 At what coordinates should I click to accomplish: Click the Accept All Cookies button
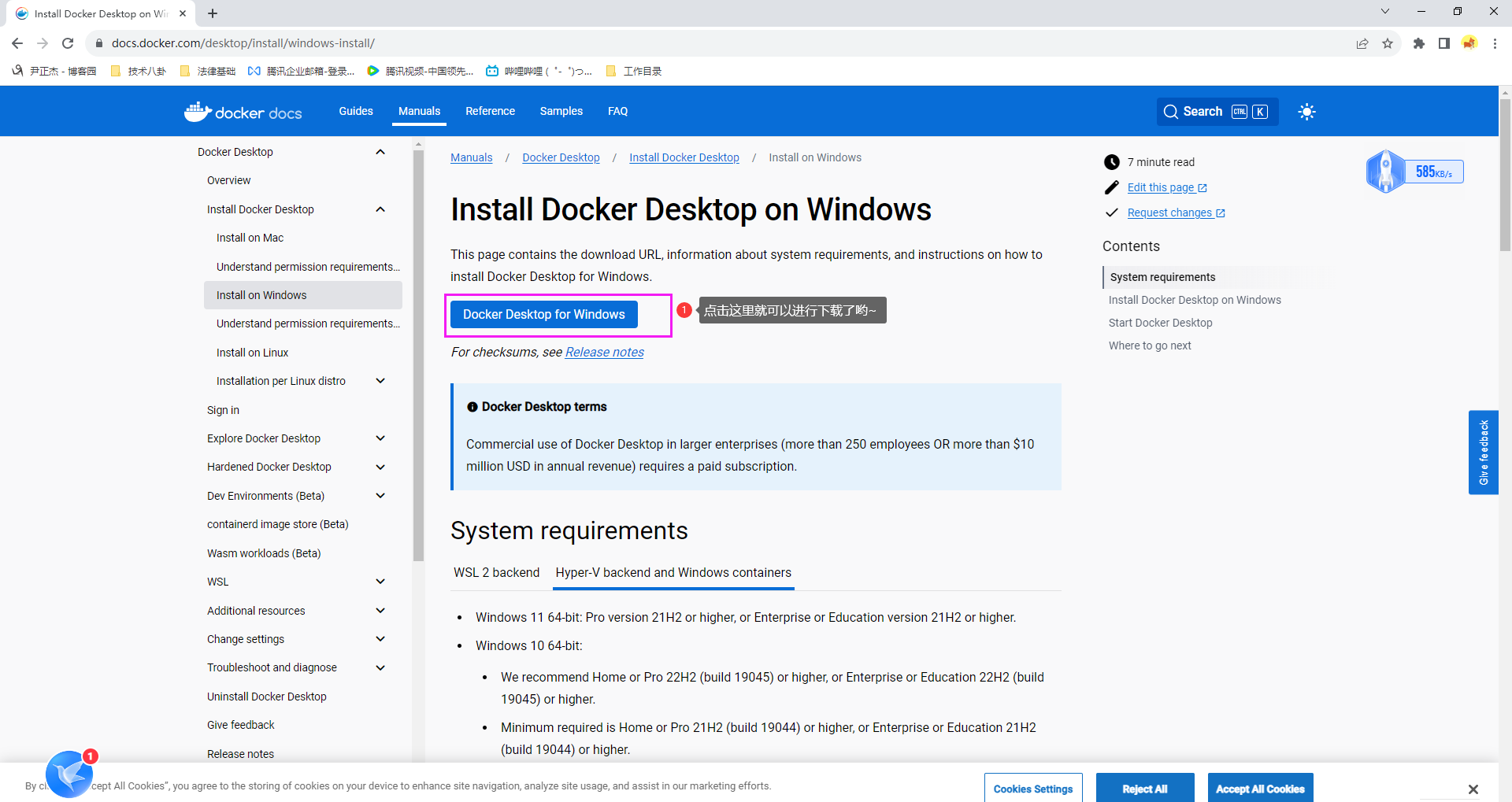pos(1259,789)
